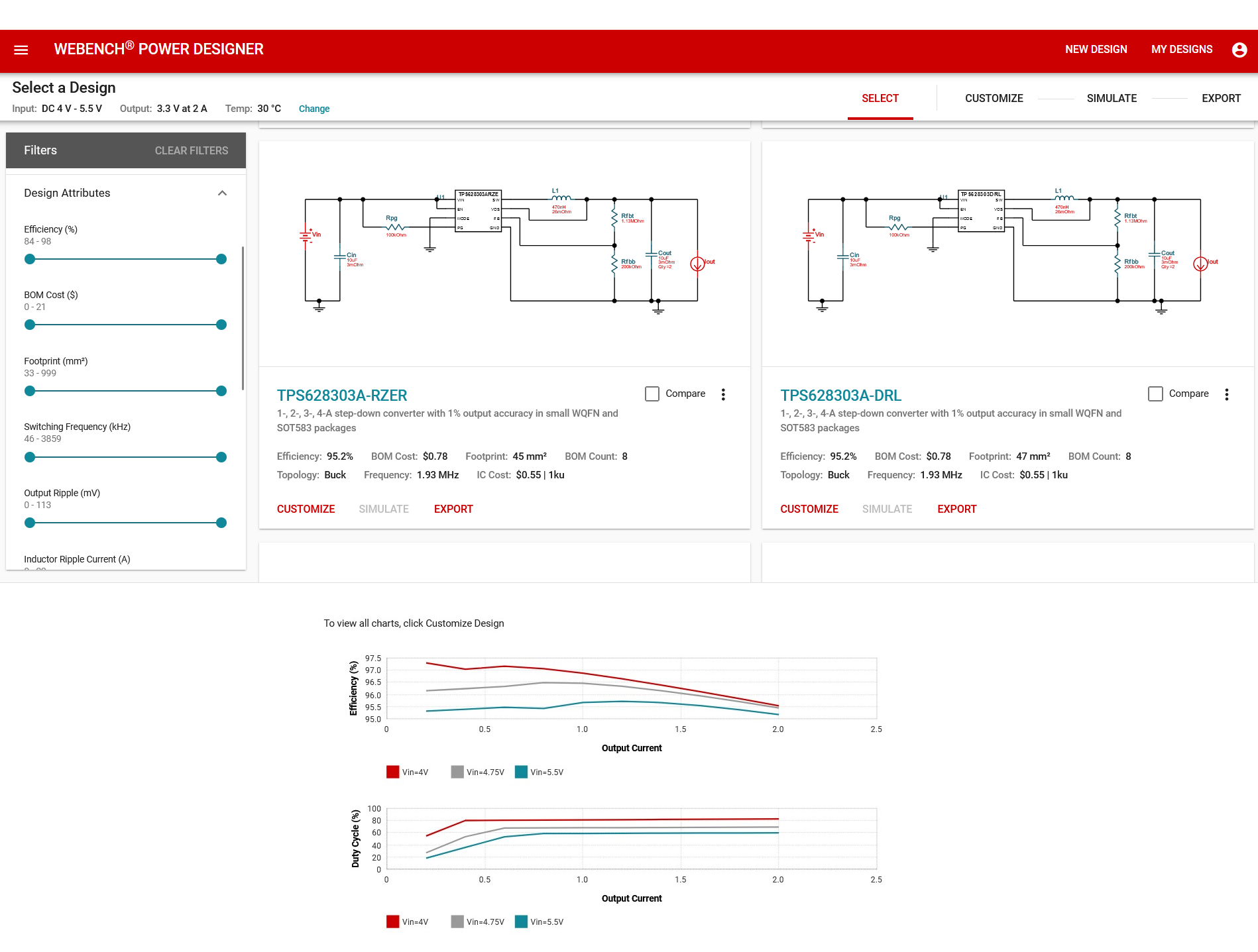Open the EXPORT step

click(1222, 98)
